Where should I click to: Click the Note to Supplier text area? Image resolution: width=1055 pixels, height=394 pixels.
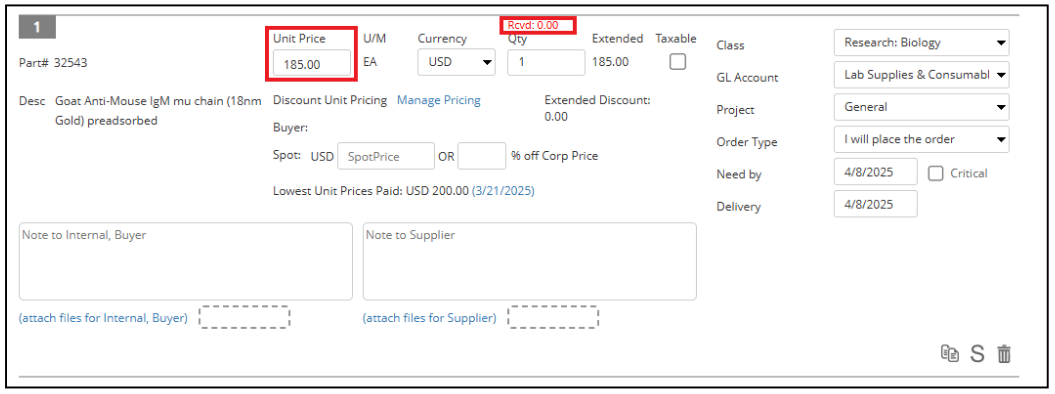tap(530, 262)
